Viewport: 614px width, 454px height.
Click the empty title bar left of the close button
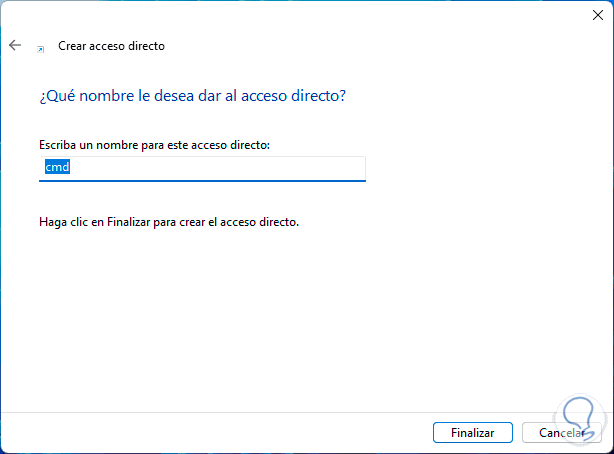tap(300, 15)
